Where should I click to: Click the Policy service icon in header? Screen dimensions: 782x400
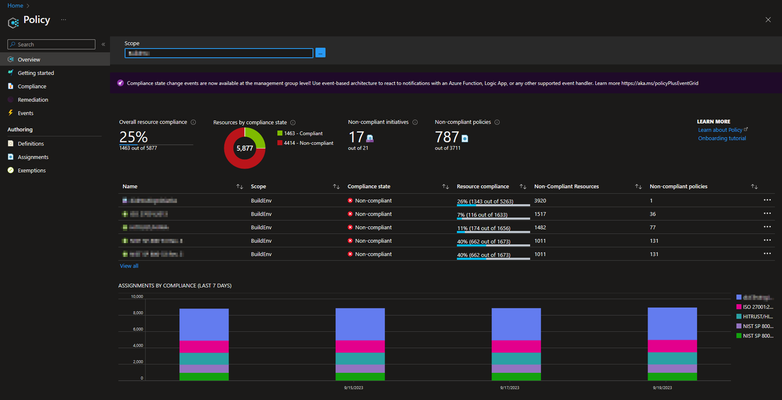[x=13, y=22]
